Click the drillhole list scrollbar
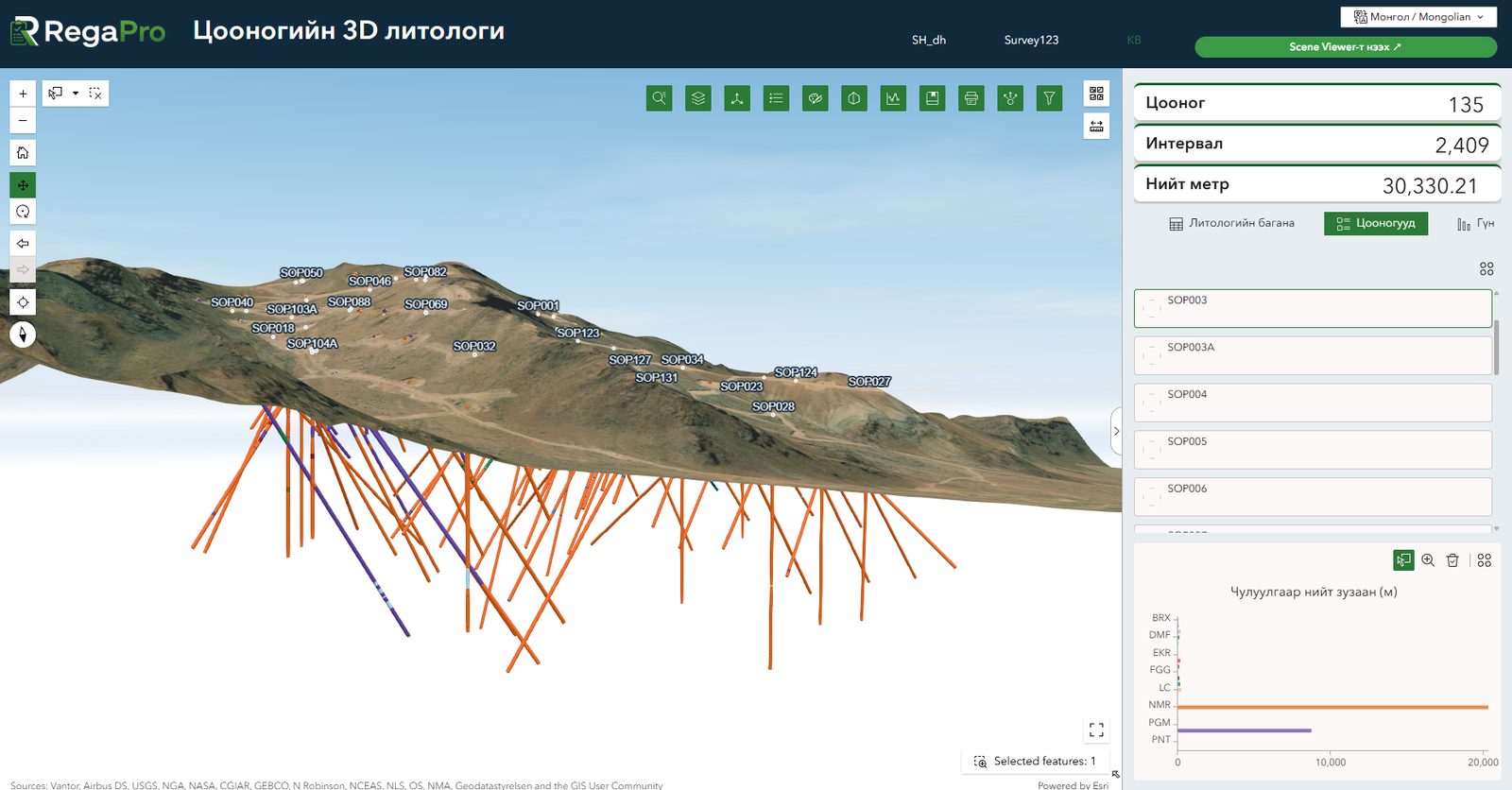This screenshot has width=1512, height=790. pyautogui.click(x=1497, y=348)
